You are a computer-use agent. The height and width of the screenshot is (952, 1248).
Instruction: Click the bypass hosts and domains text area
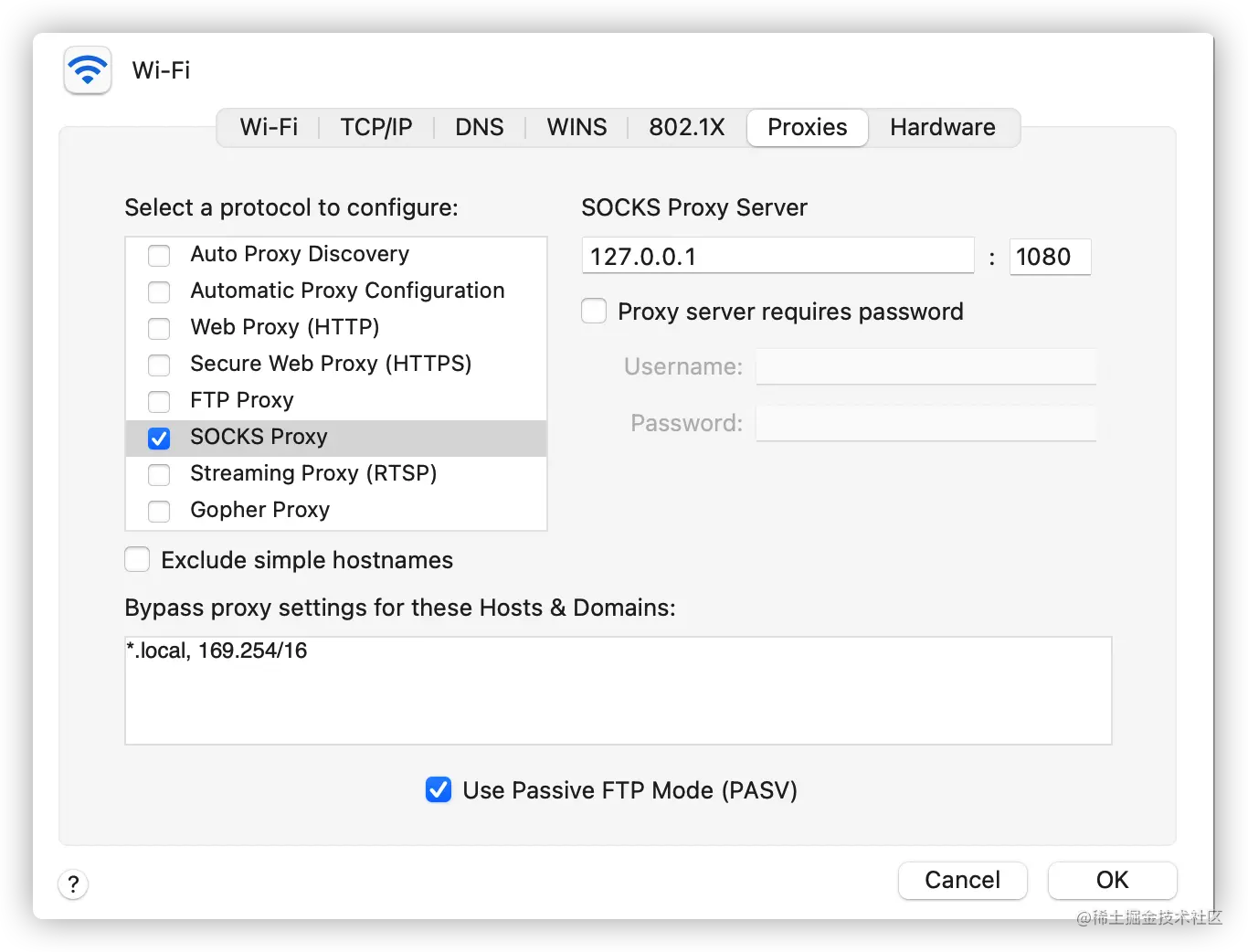619,691
